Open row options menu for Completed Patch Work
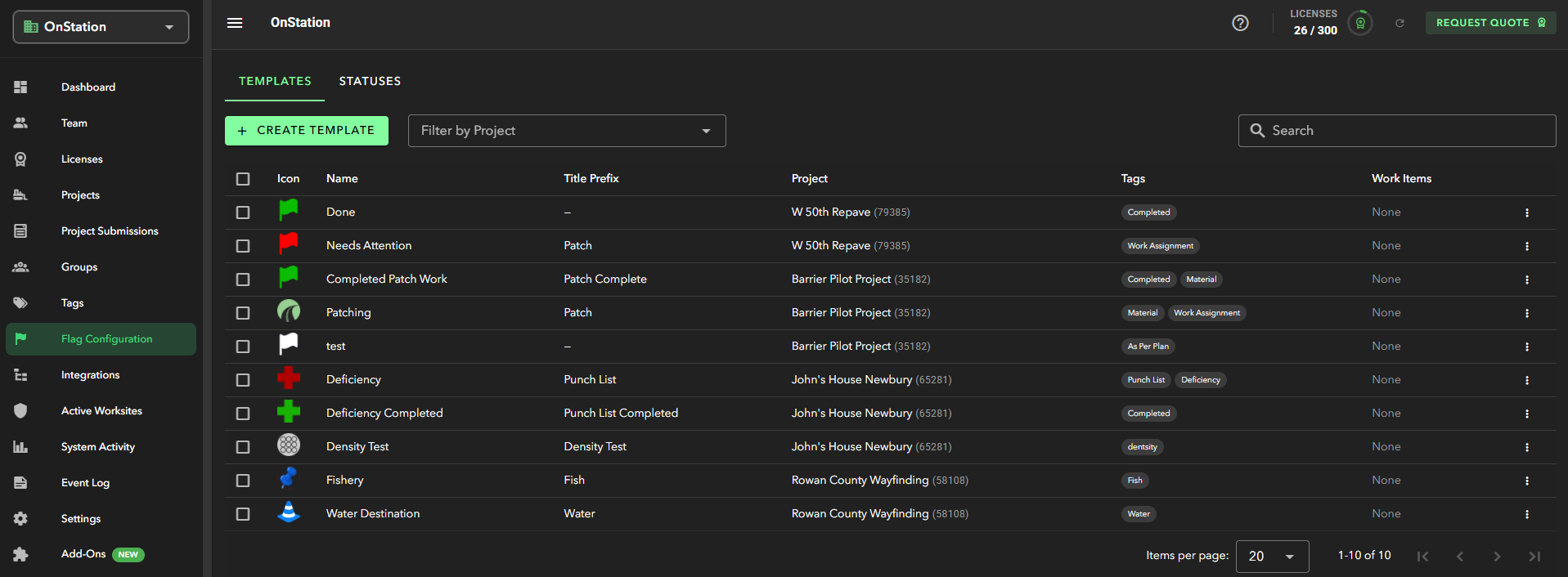 click(1526, 280)
